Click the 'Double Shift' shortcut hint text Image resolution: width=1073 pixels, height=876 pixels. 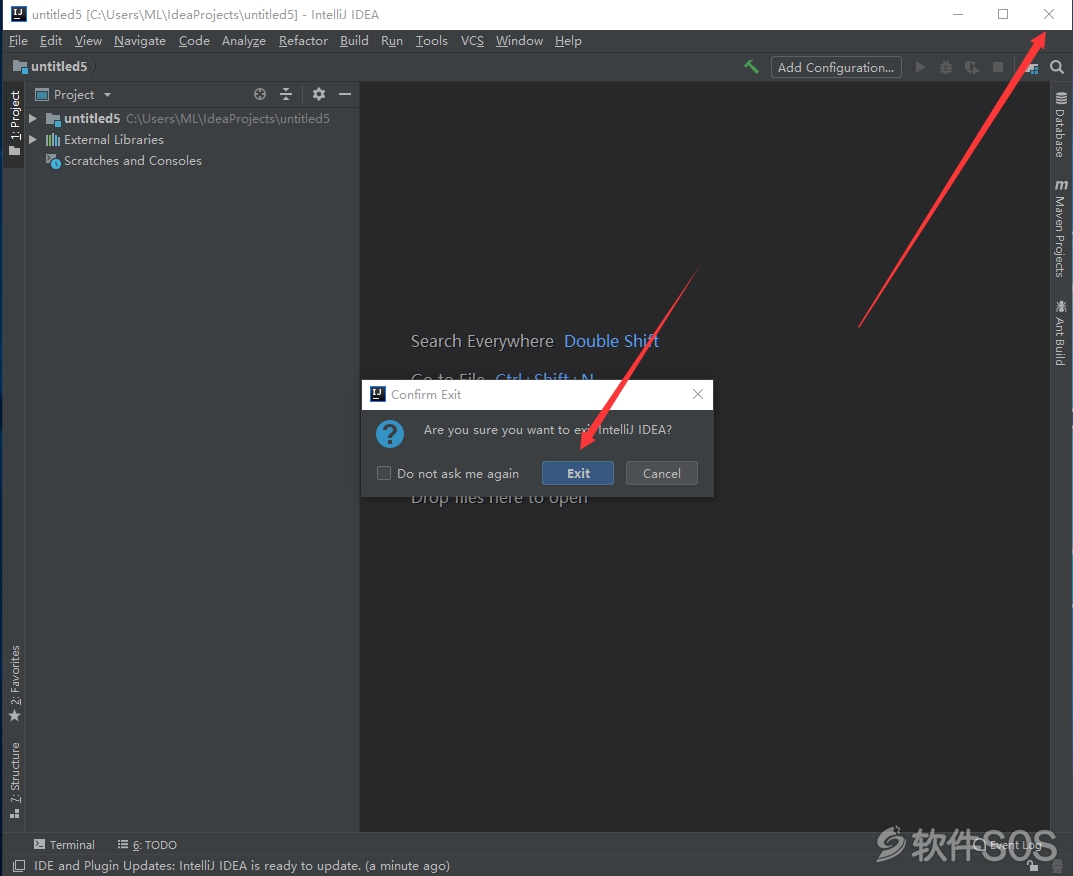coord(611,342)
